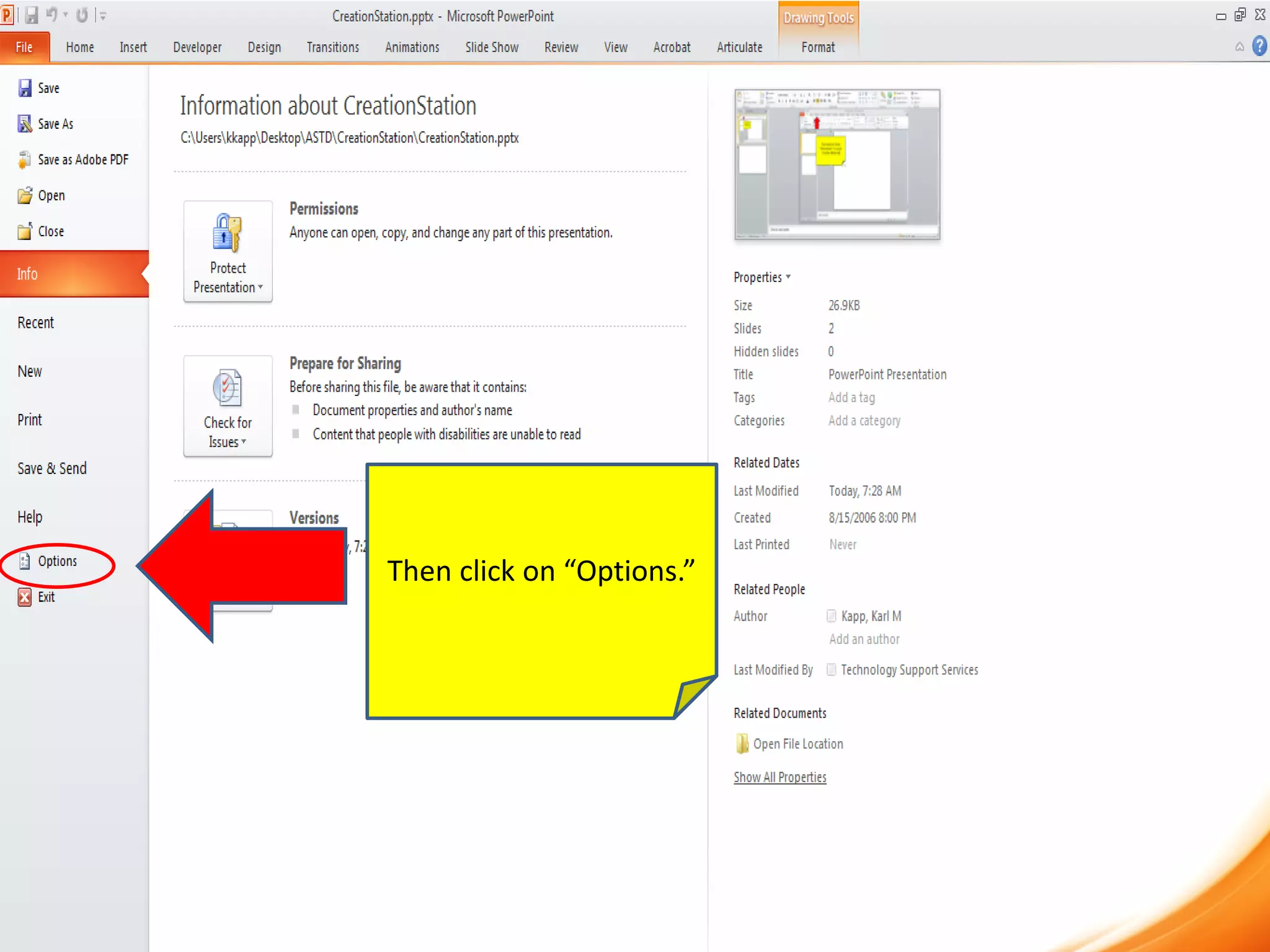The height and width of the screenshot is (952, 1270).
Task: Open the Quick Access Toolbar customize arrow
Action: (x=103, y=15)
